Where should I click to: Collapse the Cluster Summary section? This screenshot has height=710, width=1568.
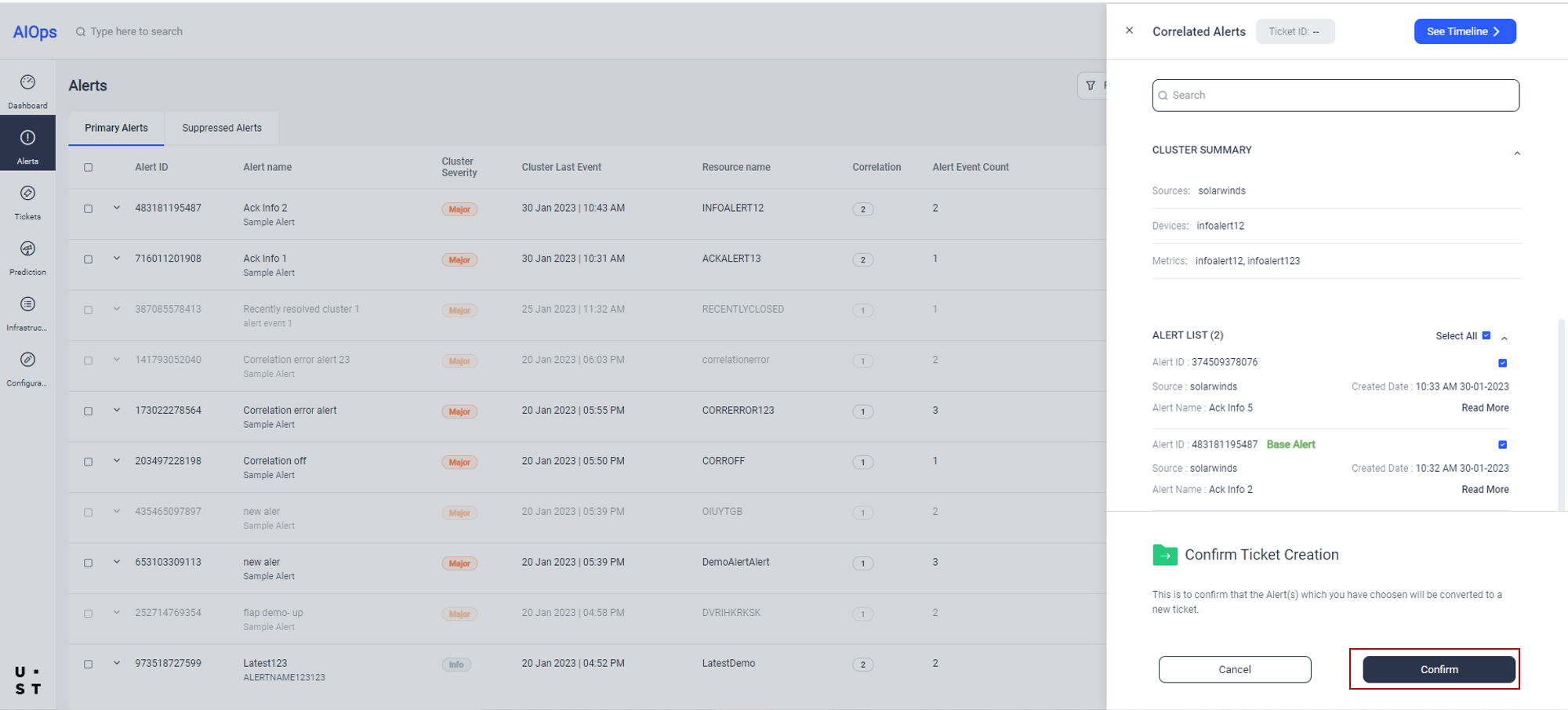tap(1516, 154)
